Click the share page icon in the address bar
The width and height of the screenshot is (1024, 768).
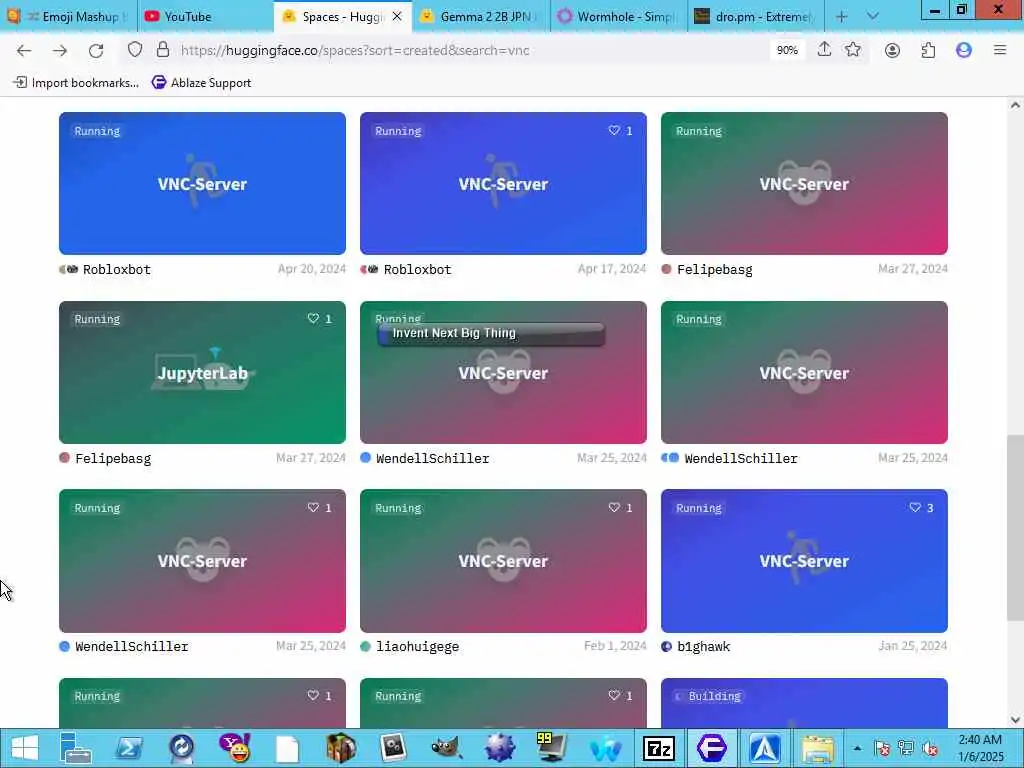coord(824,50)
